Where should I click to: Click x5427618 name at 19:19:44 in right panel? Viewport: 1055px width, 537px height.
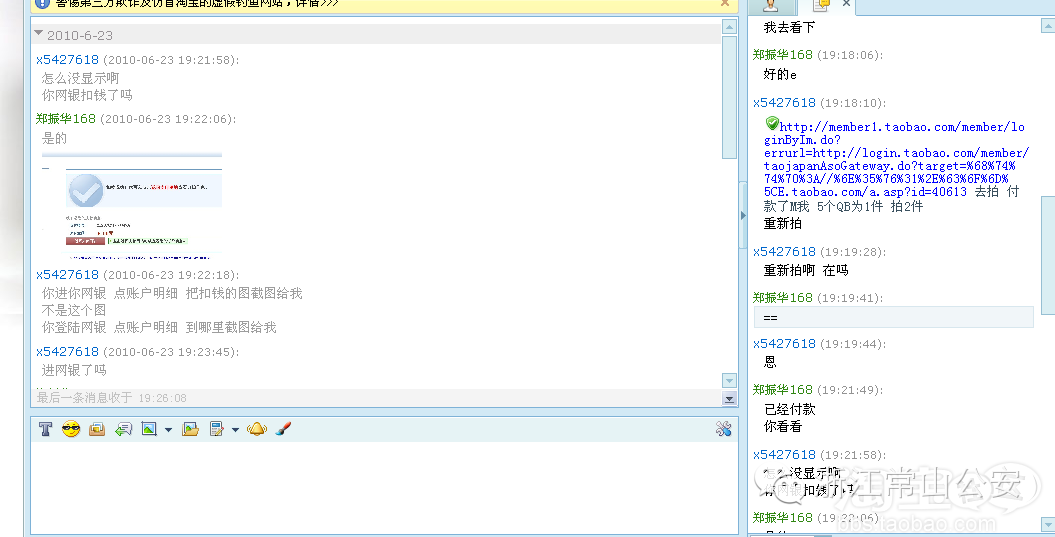coord(785,344)
